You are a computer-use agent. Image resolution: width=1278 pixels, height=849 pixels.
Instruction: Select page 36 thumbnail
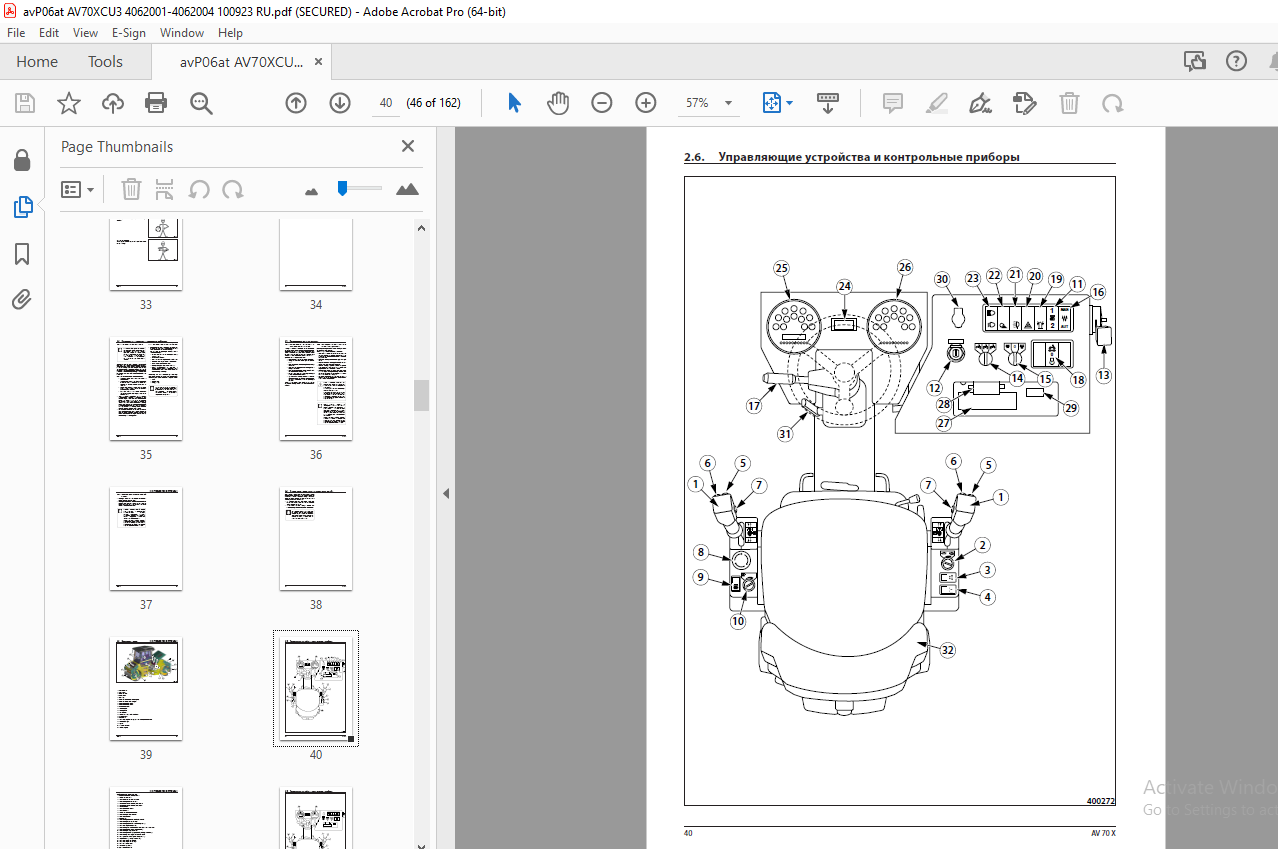316,388
